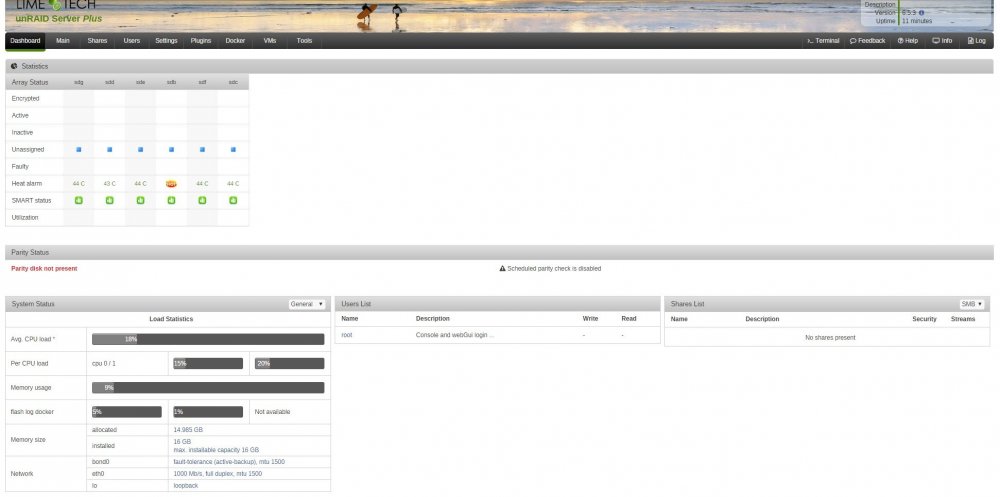Click the root user link
This screenshot has width=1000, height=497.
point(347,335)
